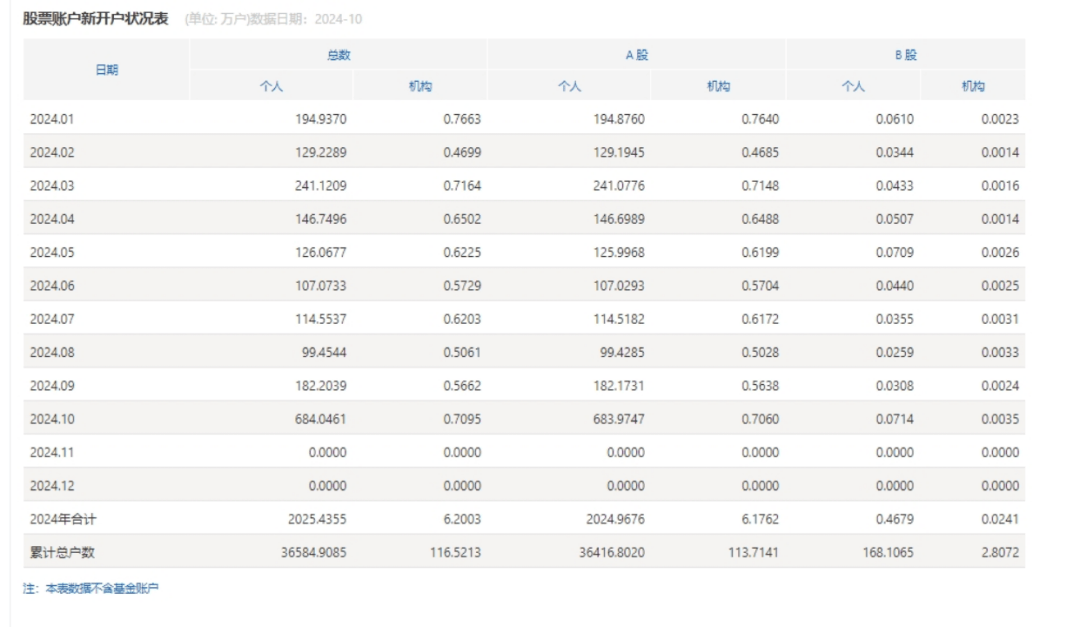The image size is (1080, 627).
Task: Click the value 99.4544
Action: (x=324, y=352)
